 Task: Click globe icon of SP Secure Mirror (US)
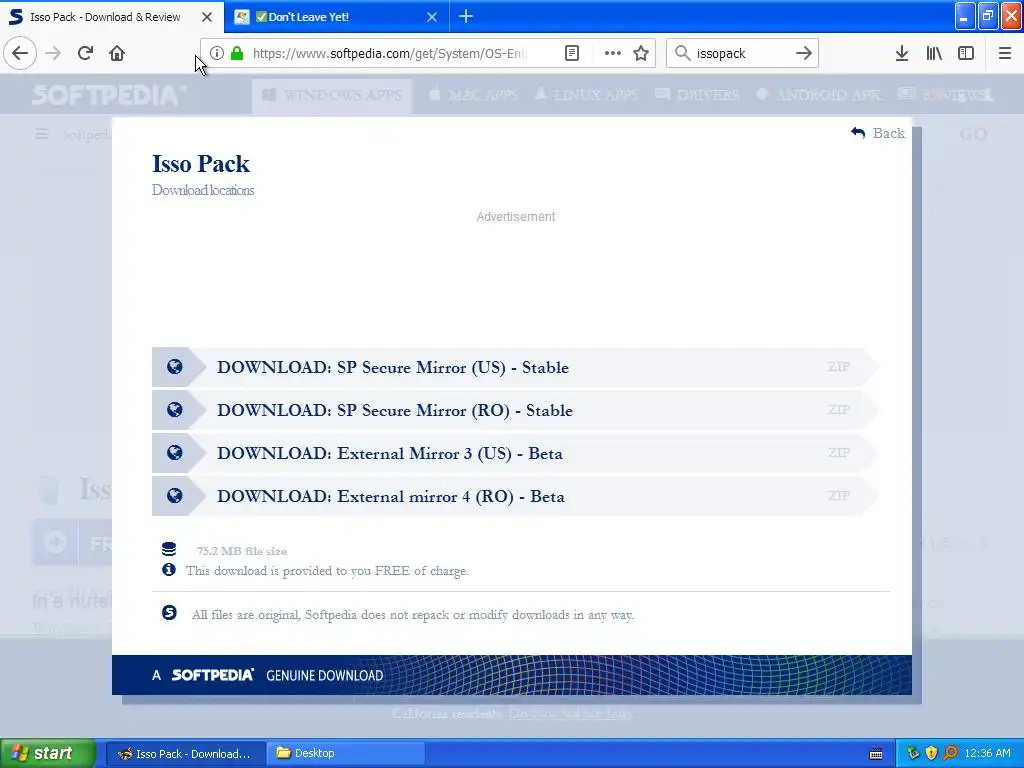tap(174, 366)
